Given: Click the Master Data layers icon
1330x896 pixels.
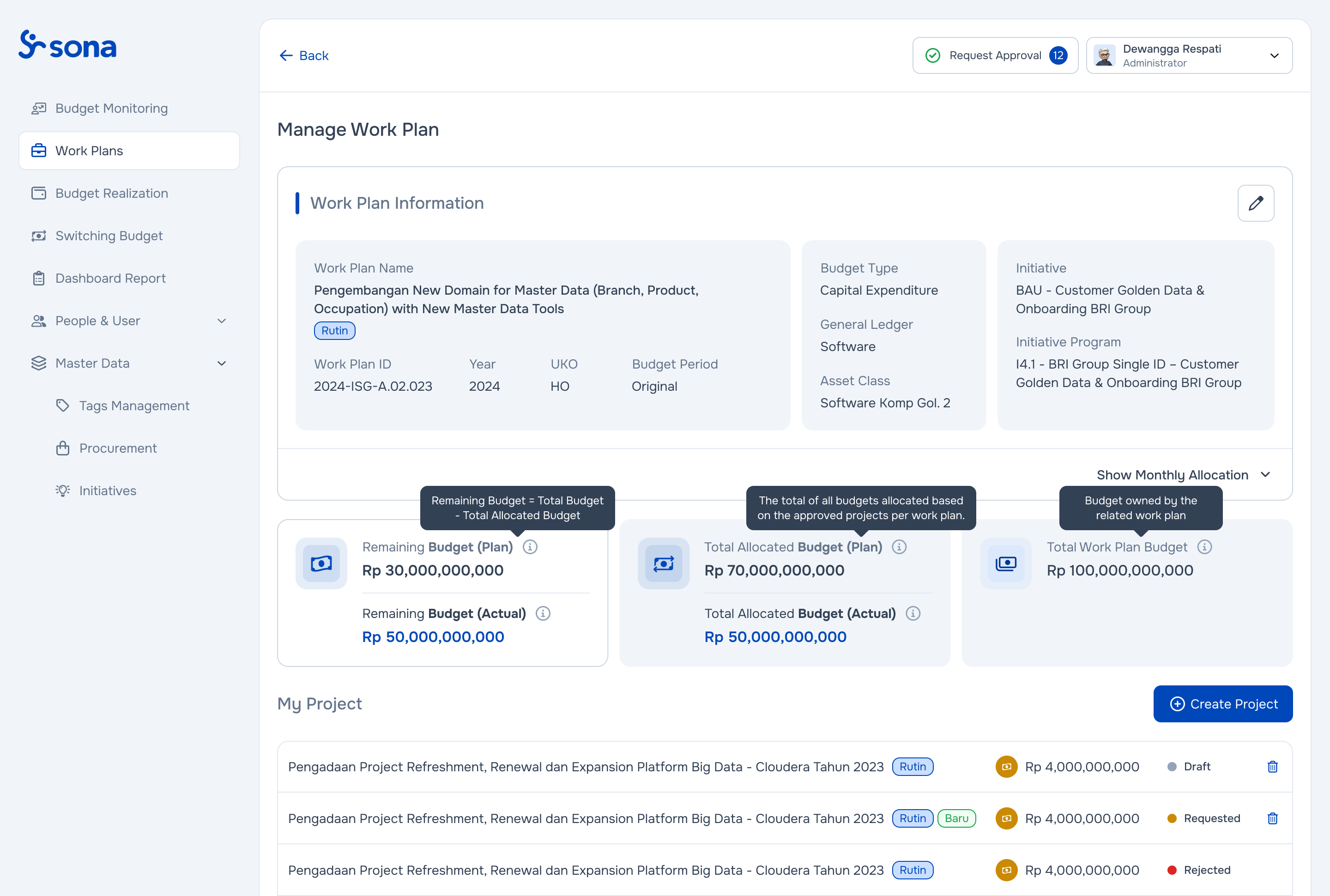Looking at the screenshot, I should click(x=39, y=363).
